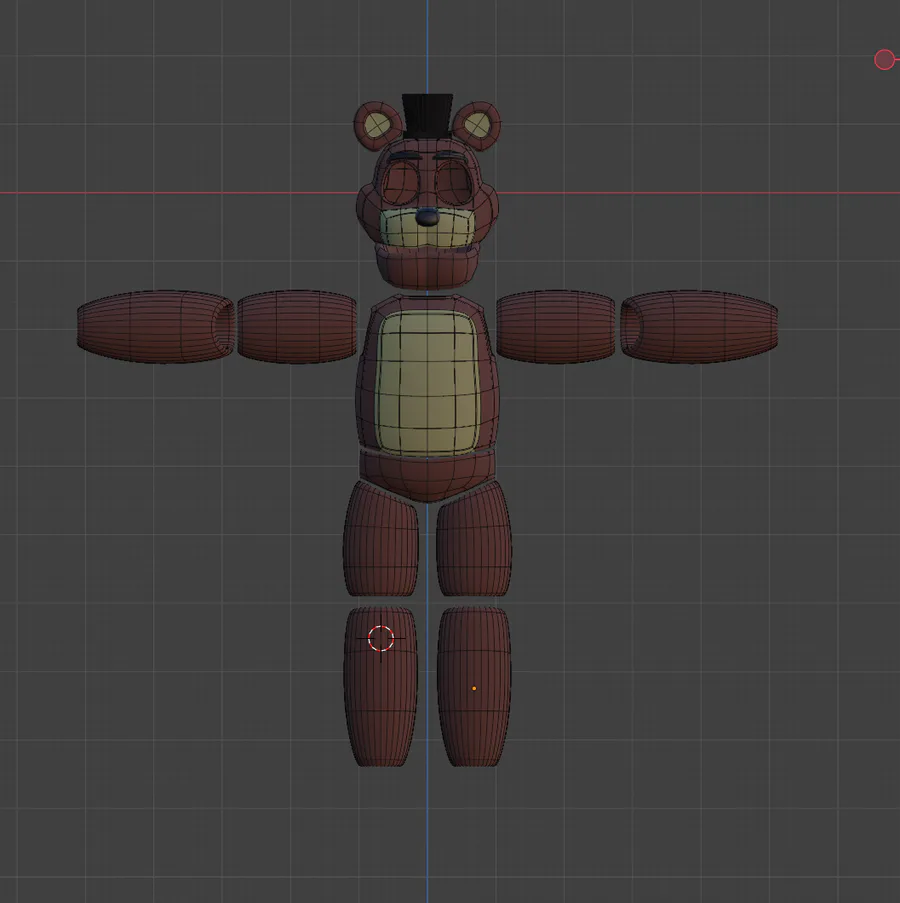Select the outer forearm on viewer's right
Viewport: 900px width, 903px height.
[x=699, y=327]
